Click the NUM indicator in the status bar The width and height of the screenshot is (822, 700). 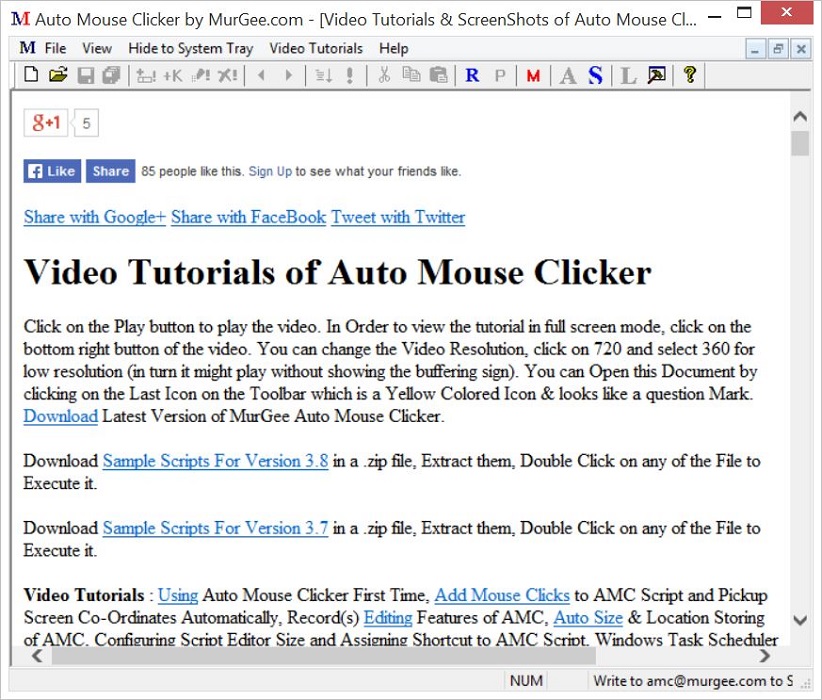pos(526,681)
